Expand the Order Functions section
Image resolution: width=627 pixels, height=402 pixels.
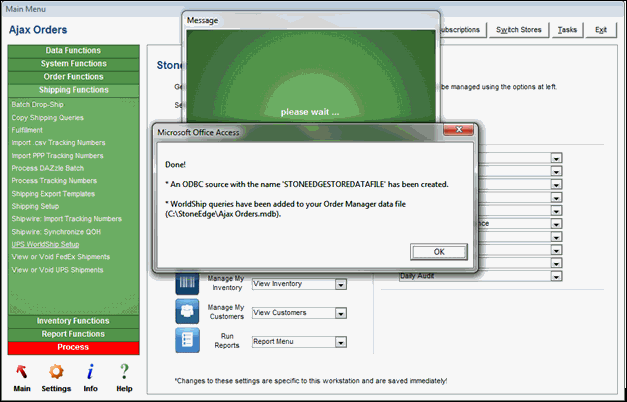[73, 77]
